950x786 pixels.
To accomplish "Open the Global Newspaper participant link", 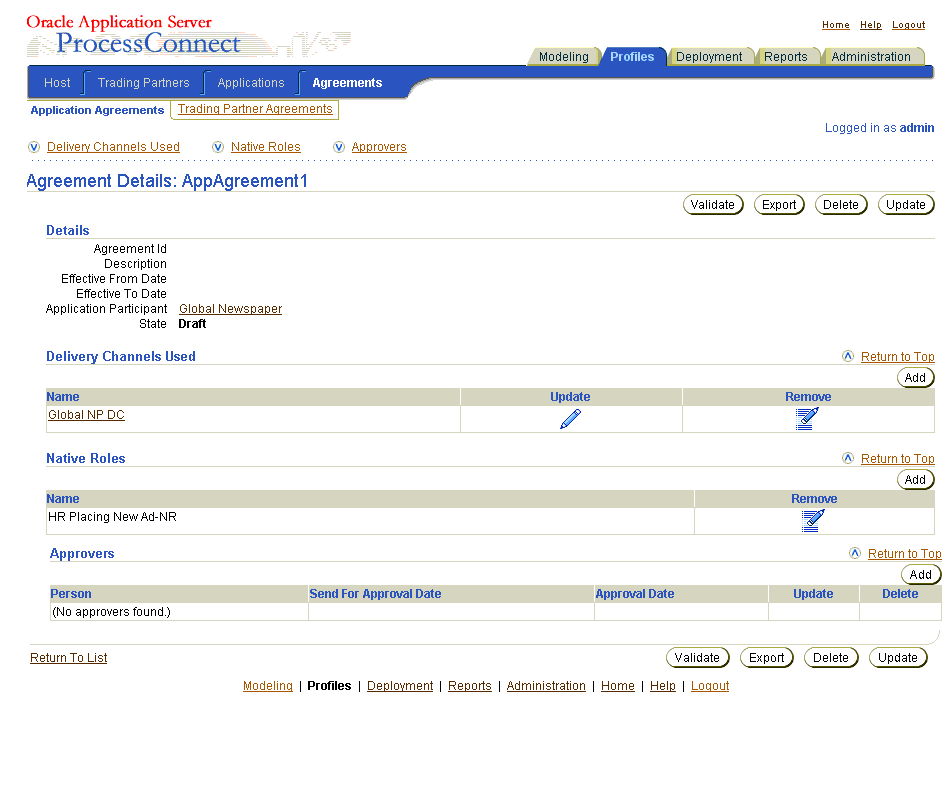I will (230, 309).
